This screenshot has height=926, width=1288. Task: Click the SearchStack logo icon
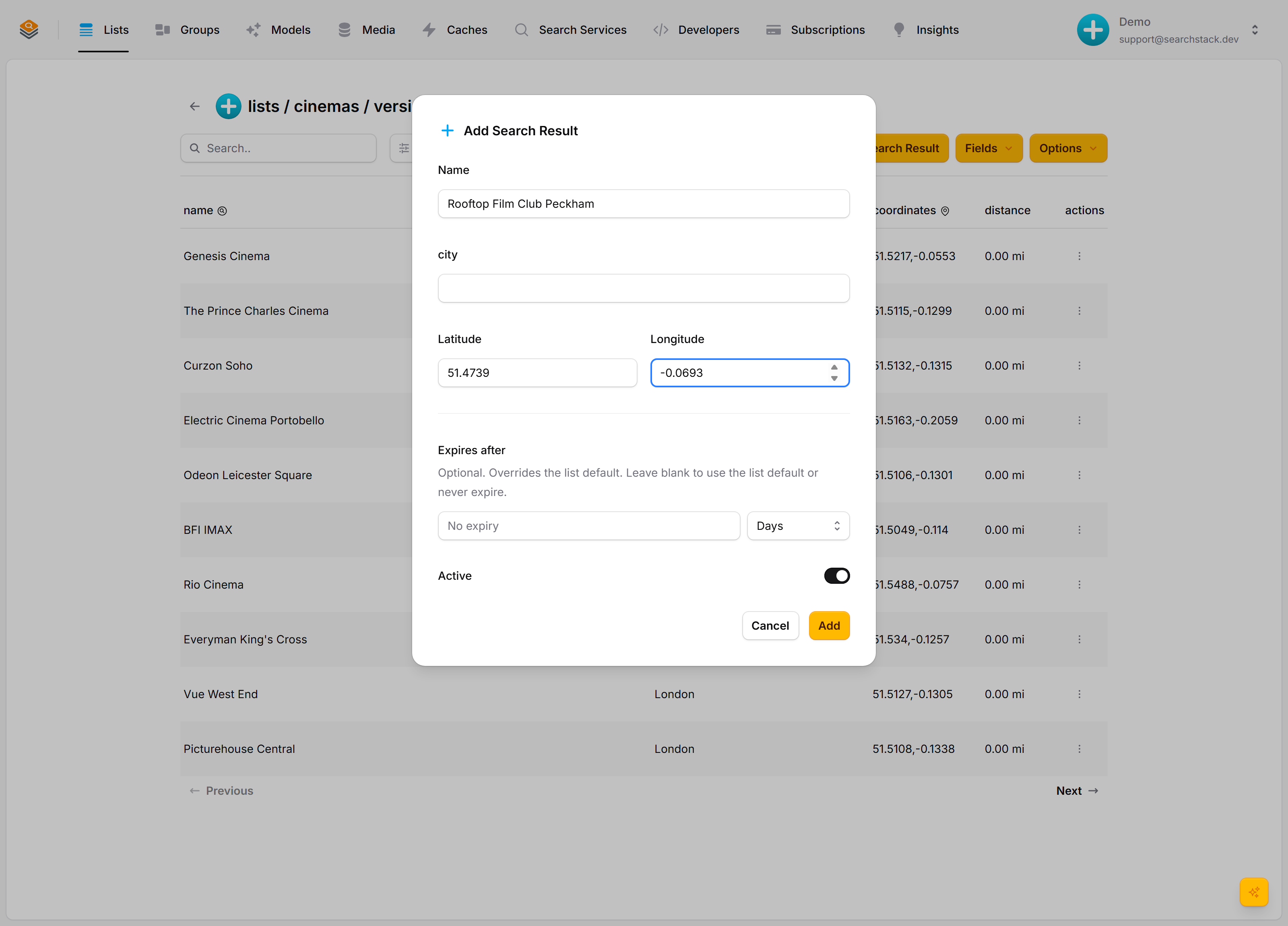coord(29,29)
